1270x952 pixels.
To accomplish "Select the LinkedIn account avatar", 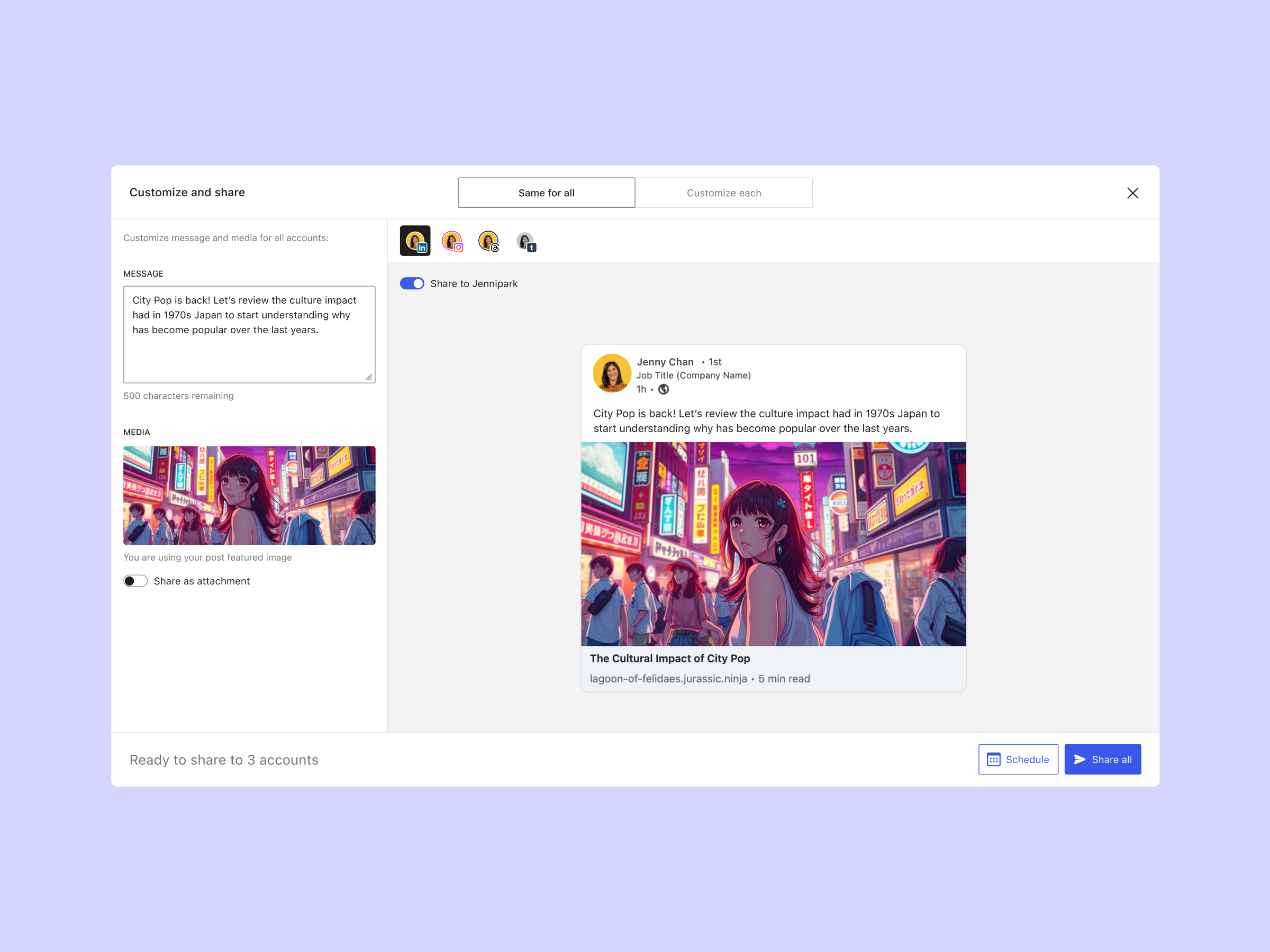I will tap(414, 241).
